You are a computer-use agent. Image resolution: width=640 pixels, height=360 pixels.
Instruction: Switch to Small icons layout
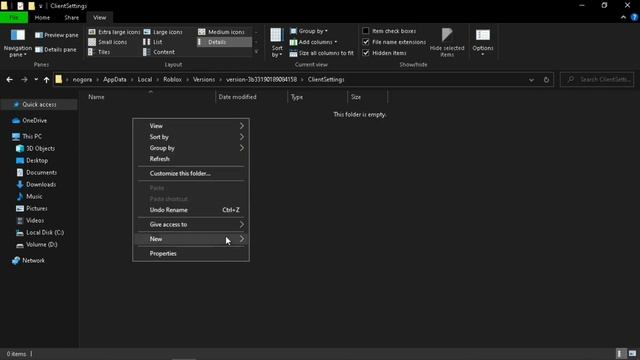click(x=108, y=42)
